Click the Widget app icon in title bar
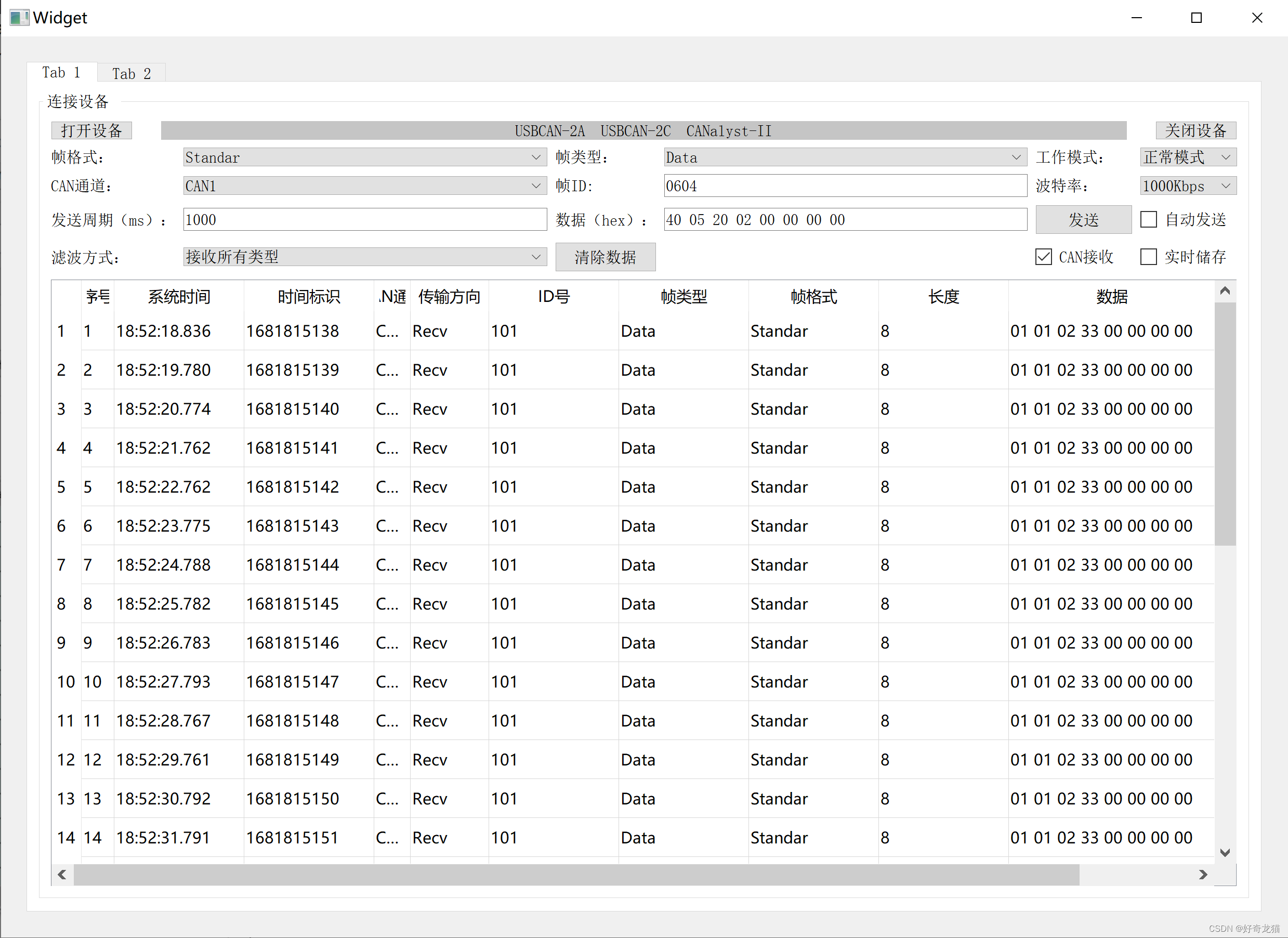 pyautogui.click(x=19, y=18)
